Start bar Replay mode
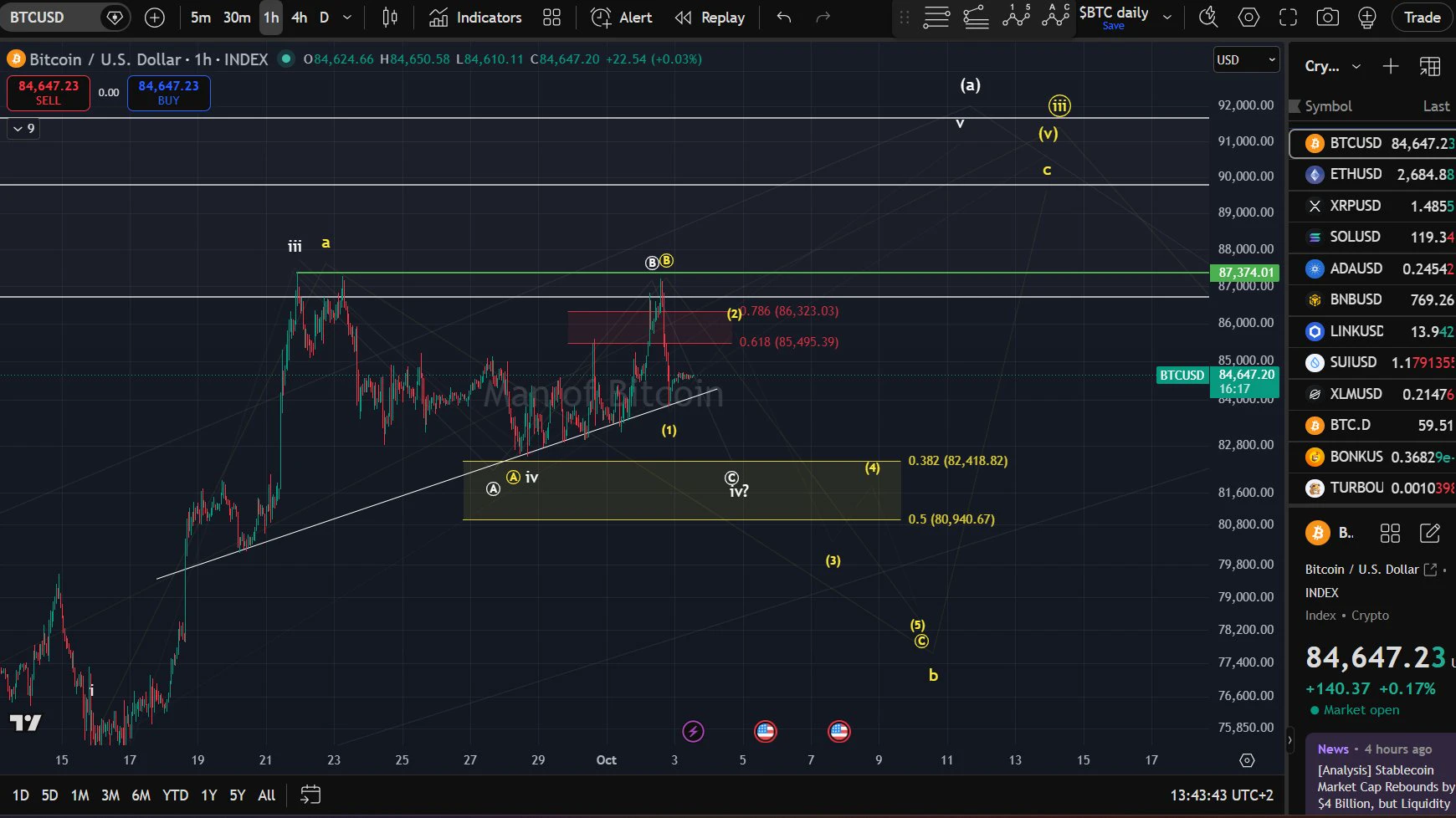Screen dimensions: 1456x818 [710, 18]
